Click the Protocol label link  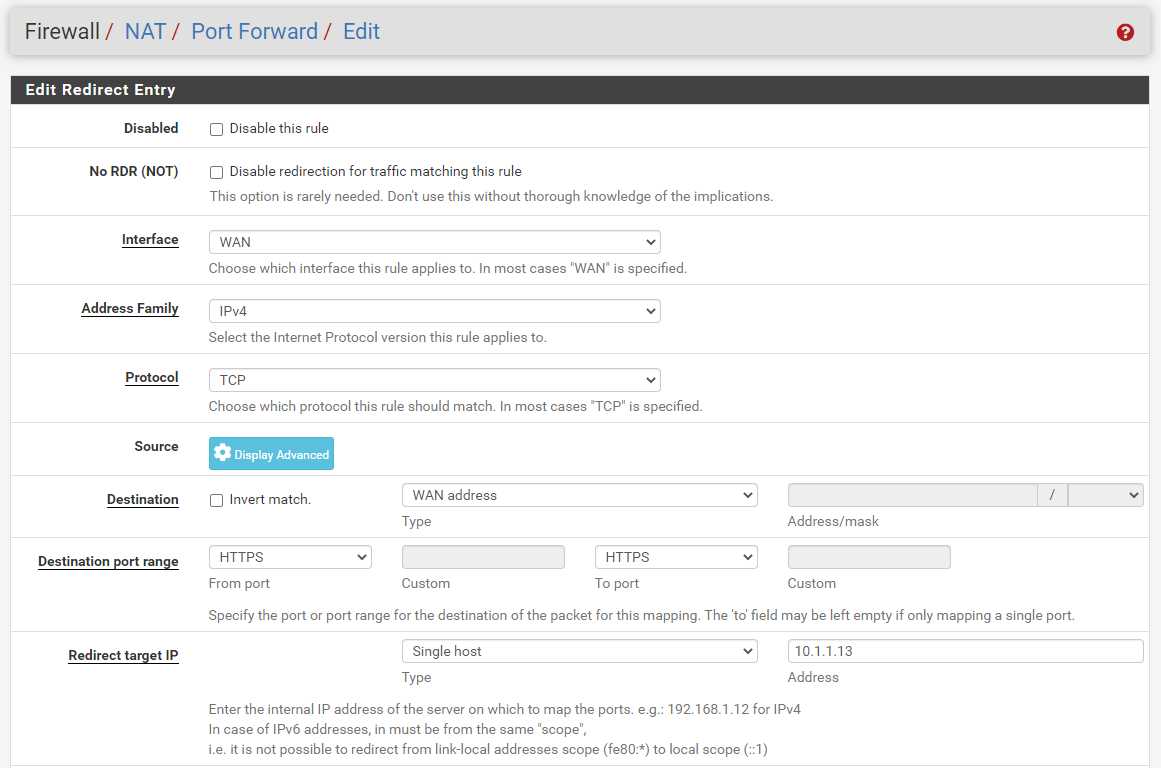152,377
